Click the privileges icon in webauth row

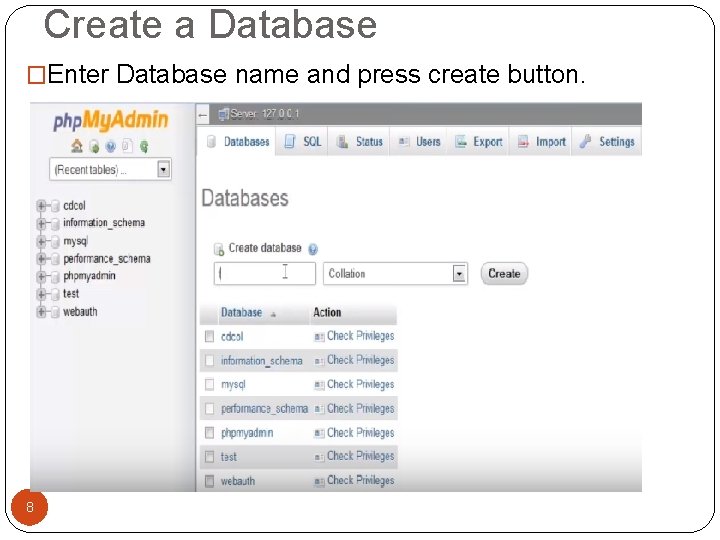pos(319,481)
